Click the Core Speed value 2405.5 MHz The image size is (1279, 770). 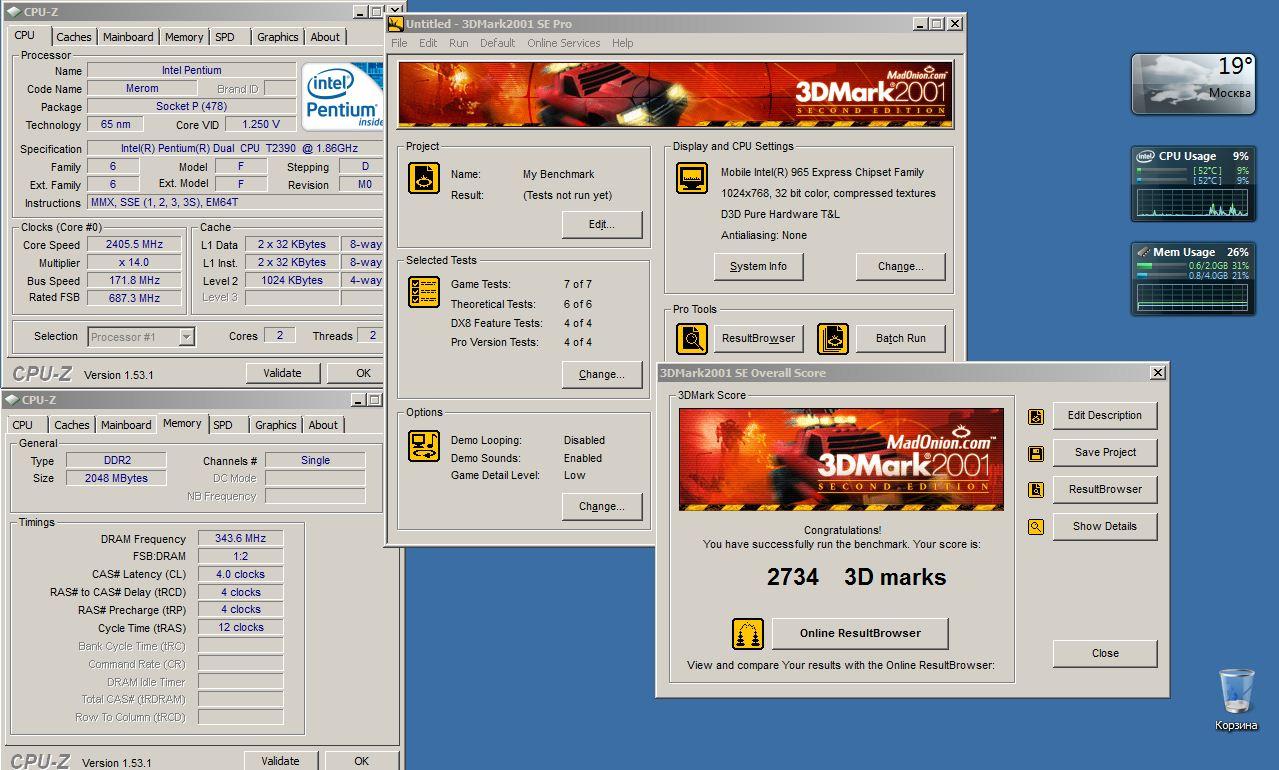[134, 245]
